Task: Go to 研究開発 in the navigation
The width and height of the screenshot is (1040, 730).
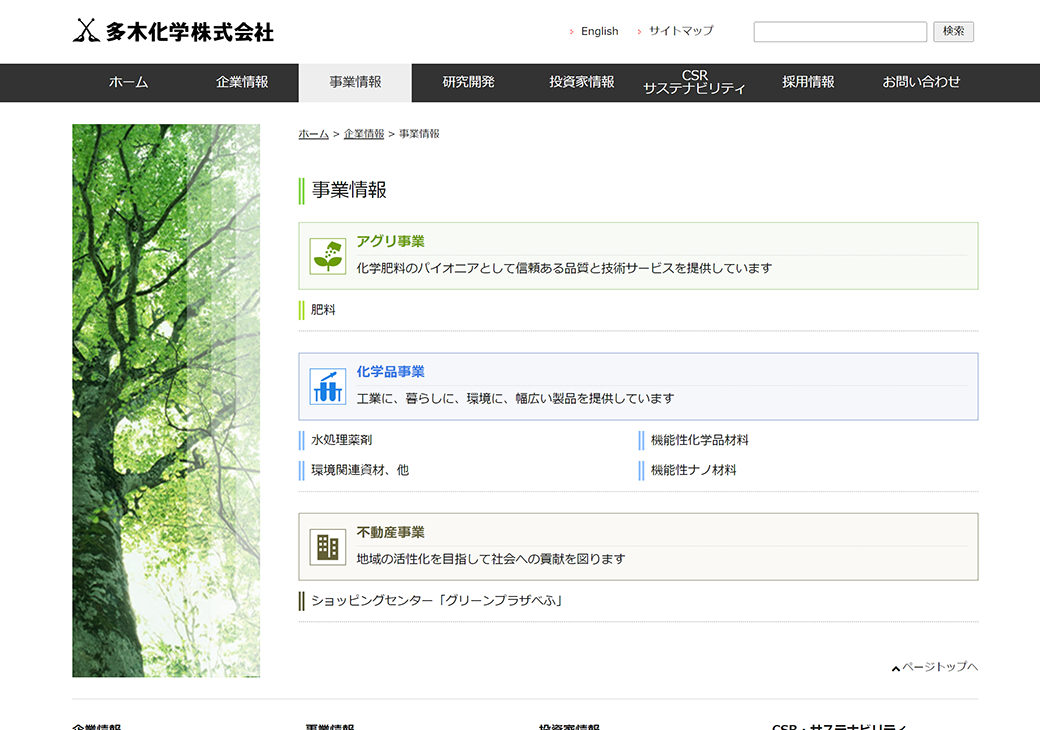Action: pyautogui.click(x=468, y=83)
